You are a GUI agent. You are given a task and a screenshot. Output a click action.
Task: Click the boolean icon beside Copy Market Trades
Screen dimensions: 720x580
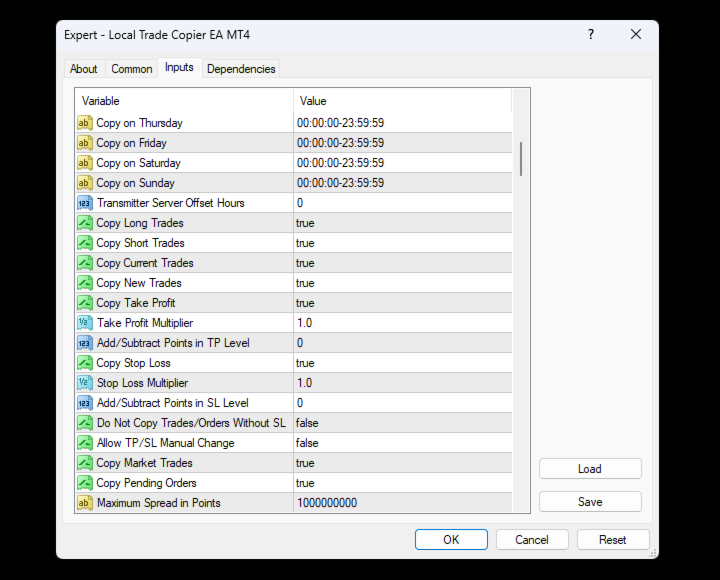[85, 463]
